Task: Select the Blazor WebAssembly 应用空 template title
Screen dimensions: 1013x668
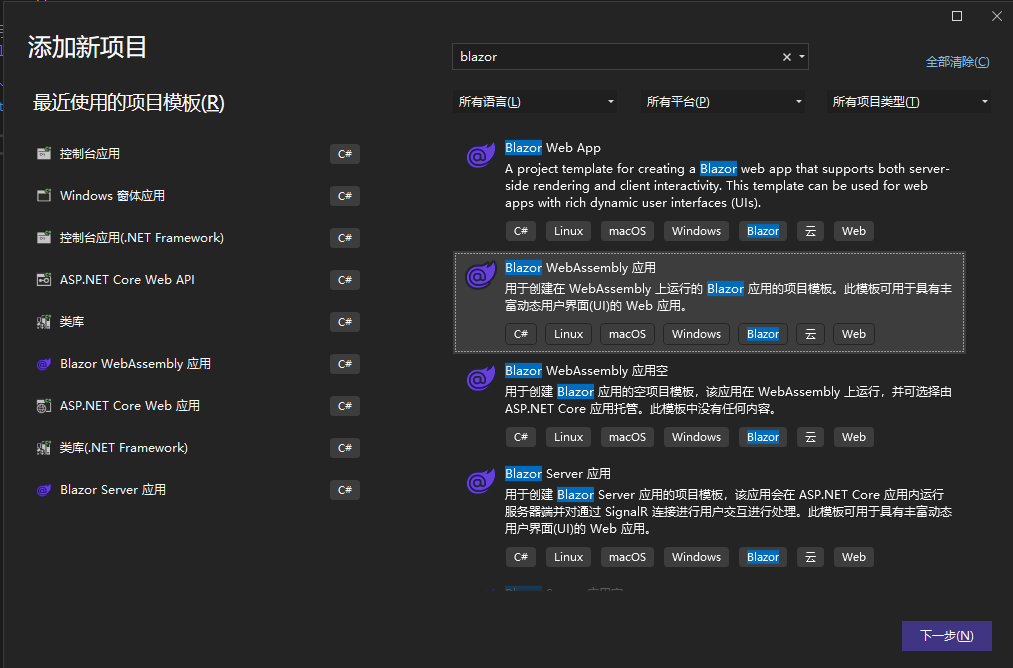Action: tap(586, 371)
